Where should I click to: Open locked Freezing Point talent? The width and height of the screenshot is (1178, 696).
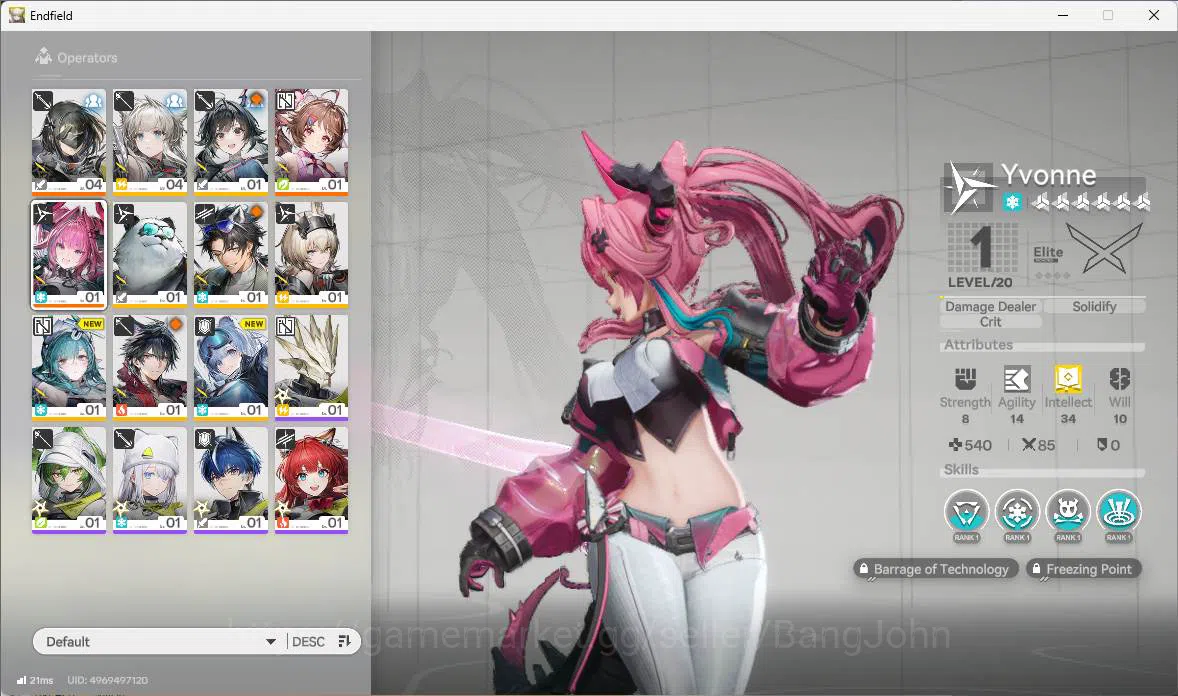click(x=1084, y=569)
